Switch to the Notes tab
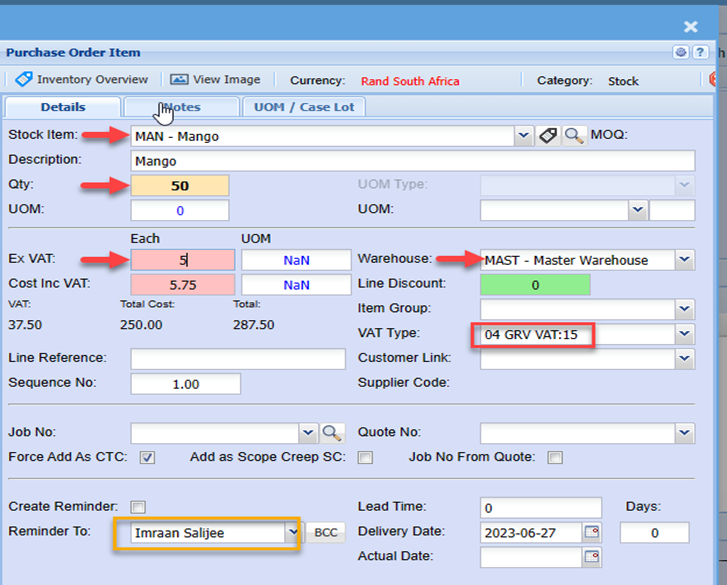Screen dimensions: 727x585 pyautogui.click(x=181, y=107)
